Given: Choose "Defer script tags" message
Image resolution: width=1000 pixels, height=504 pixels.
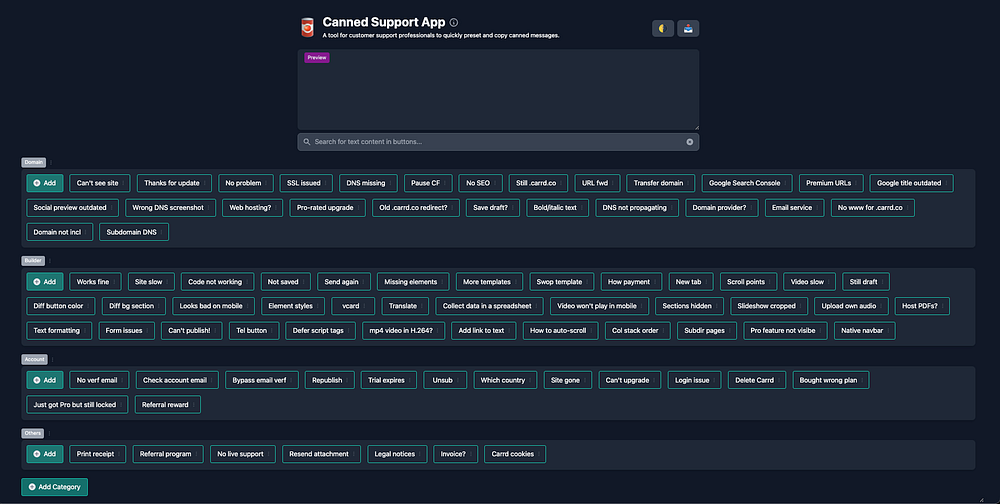Looking at the screenshot, I should [x=321, y=330].
